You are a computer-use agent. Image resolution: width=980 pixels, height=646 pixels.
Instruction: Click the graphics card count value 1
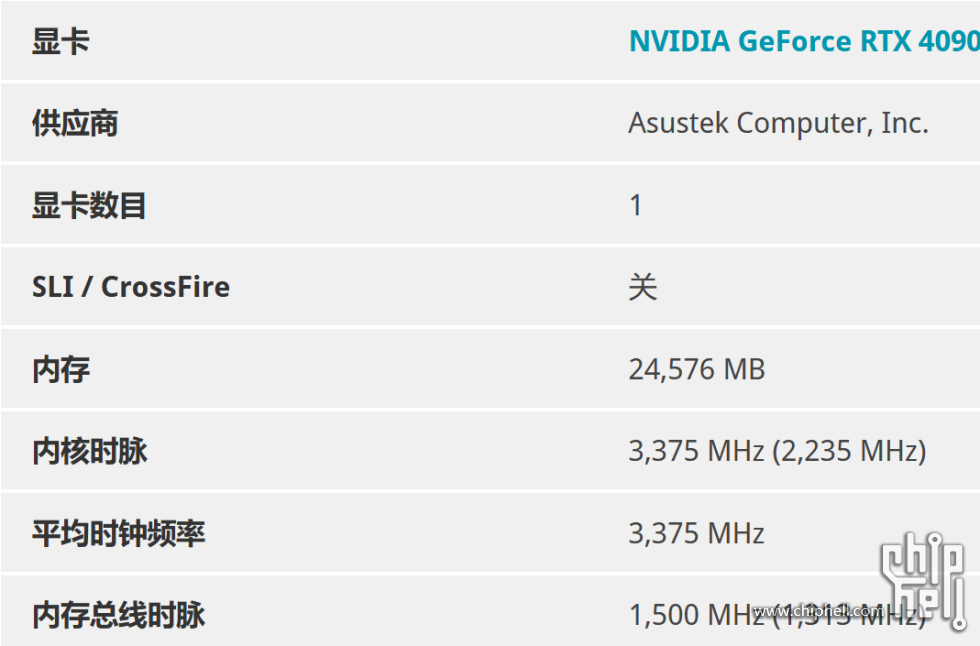coord(636,206)
